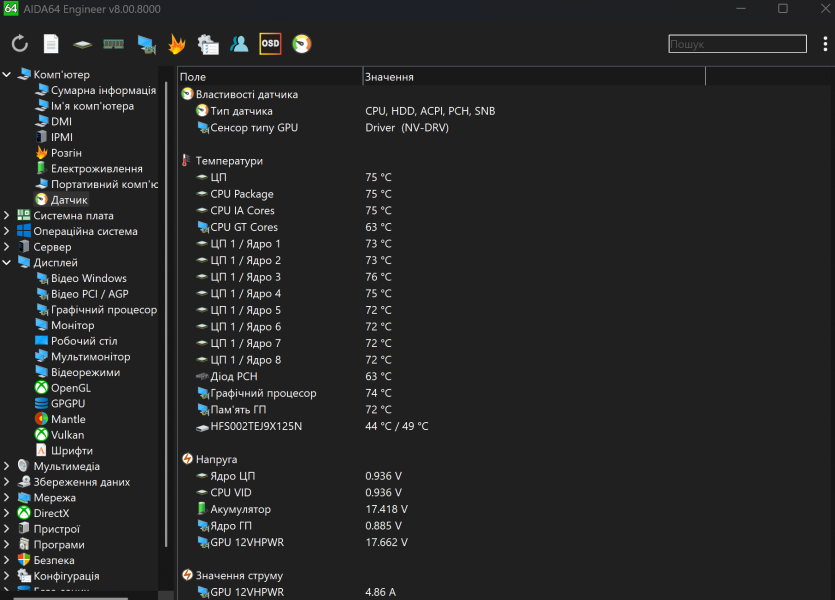Image resolution: width=835 pixels, height=600 pixels.
Task: Click the Refresh toolbar icon
Action: (20, 44)
